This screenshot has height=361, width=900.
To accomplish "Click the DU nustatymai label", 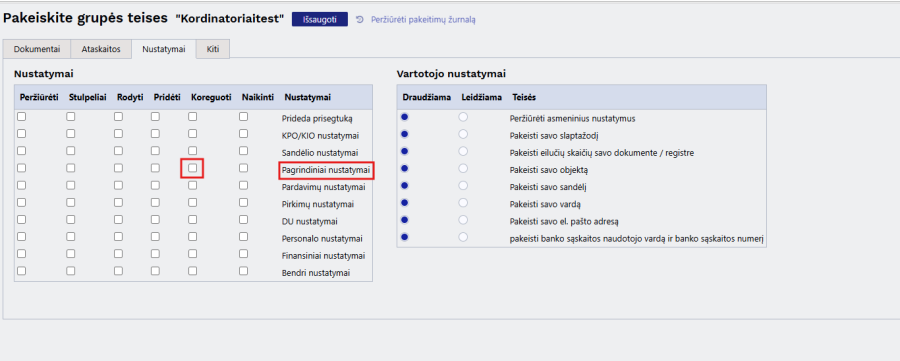I will pos(309,222).
